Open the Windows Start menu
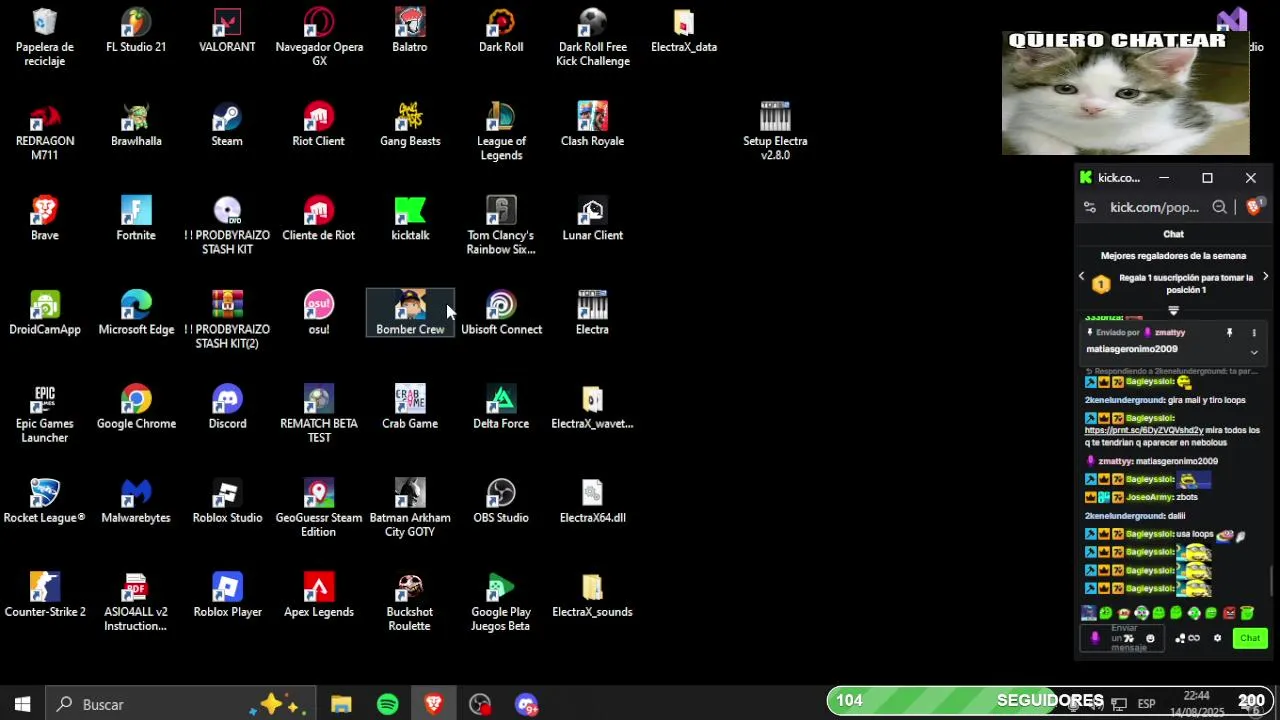Viewport: 1280px width, 720px height. pyautogui.click(x=22, y=704)
